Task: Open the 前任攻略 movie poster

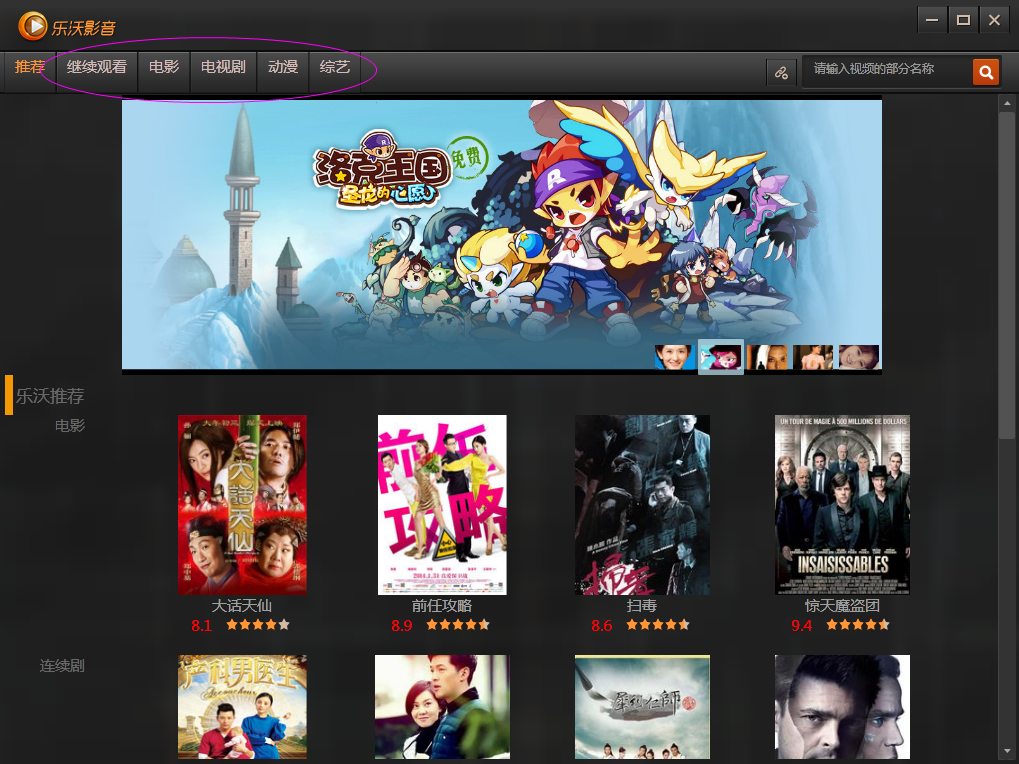Action: pos(442,505)
